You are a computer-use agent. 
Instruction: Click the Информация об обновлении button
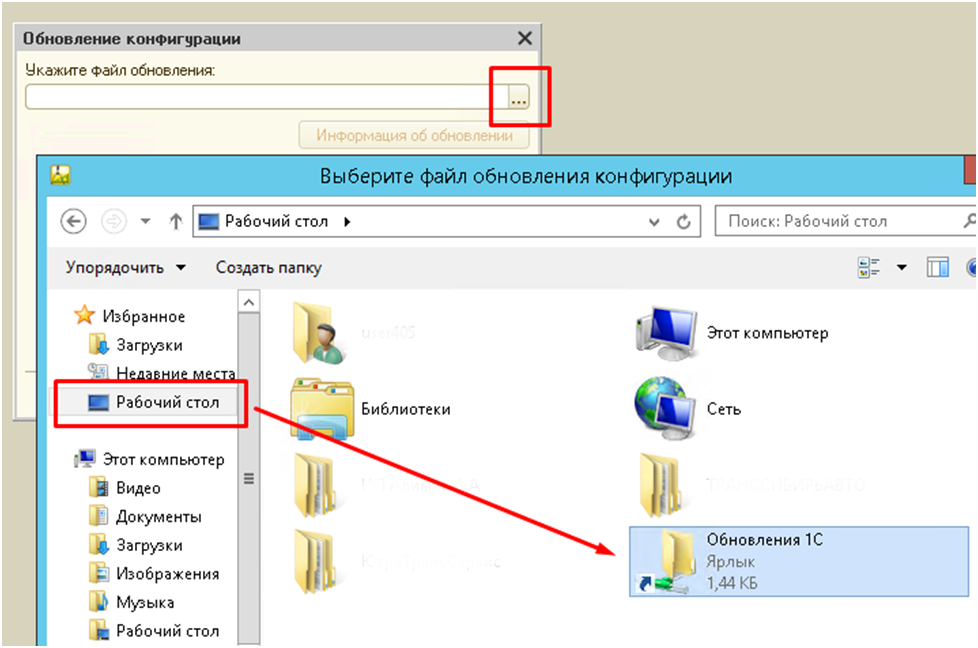(414, 135)
